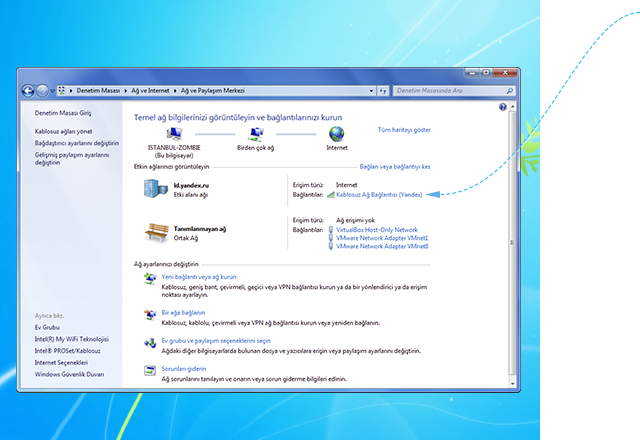The height and width of the screenshot is (440, 640).
Task: Open Ev Grubu in See also list
Action: coord(47,327)
